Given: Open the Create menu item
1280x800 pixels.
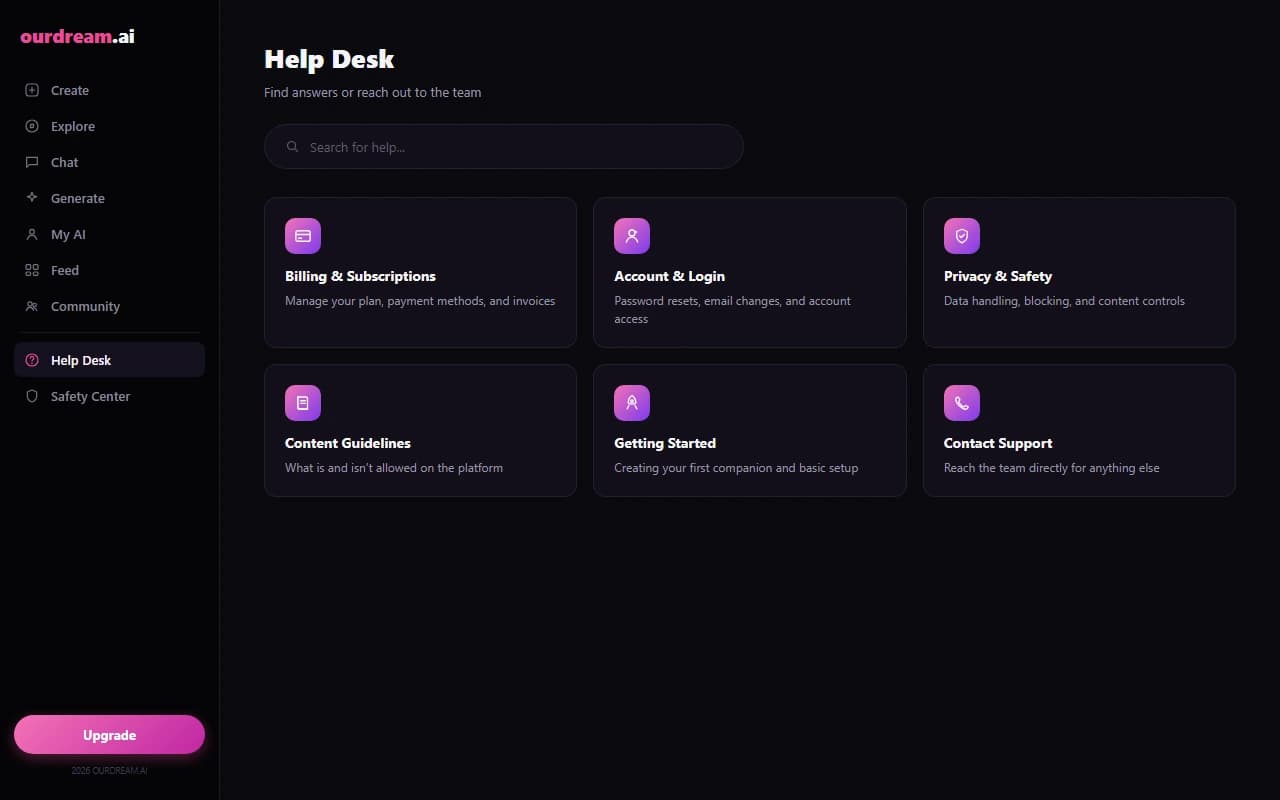Looking at the screenshot, I should pos(109,90).
